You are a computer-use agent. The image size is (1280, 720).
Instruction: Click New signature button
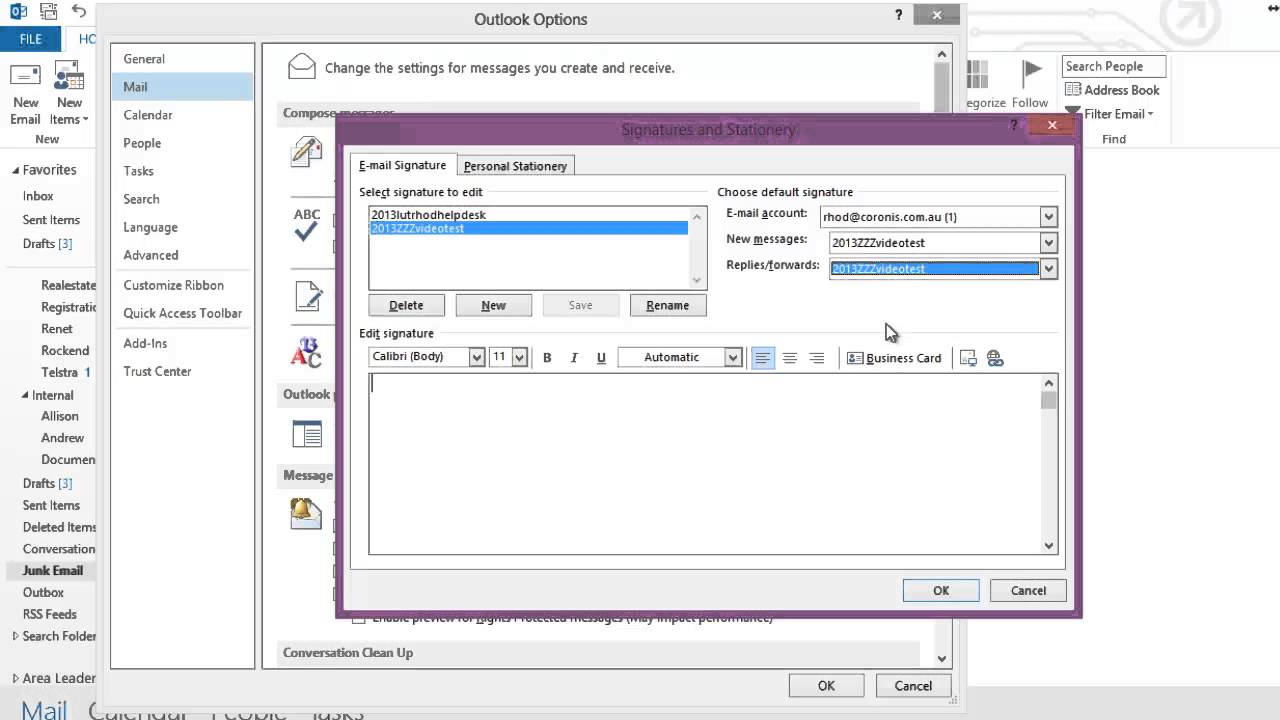click(x=493, y=305)
